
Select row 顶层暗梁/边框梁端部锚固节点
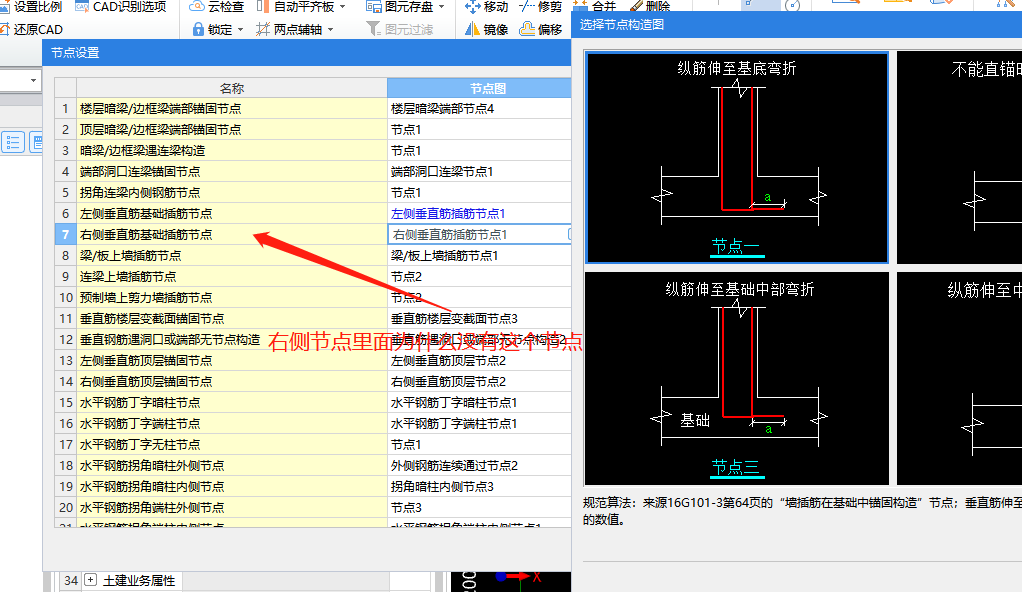231,130
